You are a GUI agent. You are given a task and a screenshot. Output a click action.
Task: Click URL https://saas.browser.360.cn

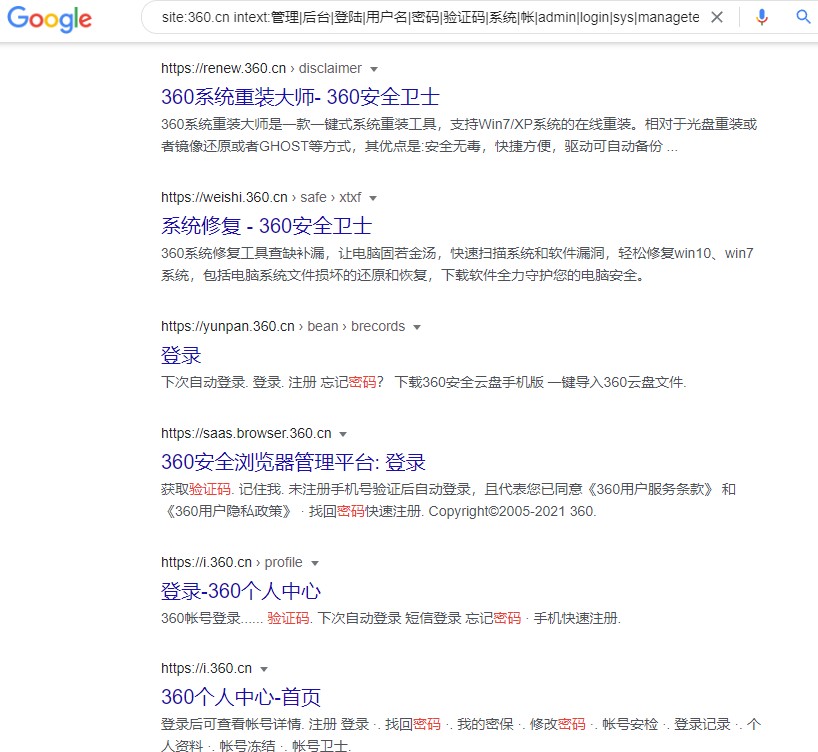tap(246, 433)
